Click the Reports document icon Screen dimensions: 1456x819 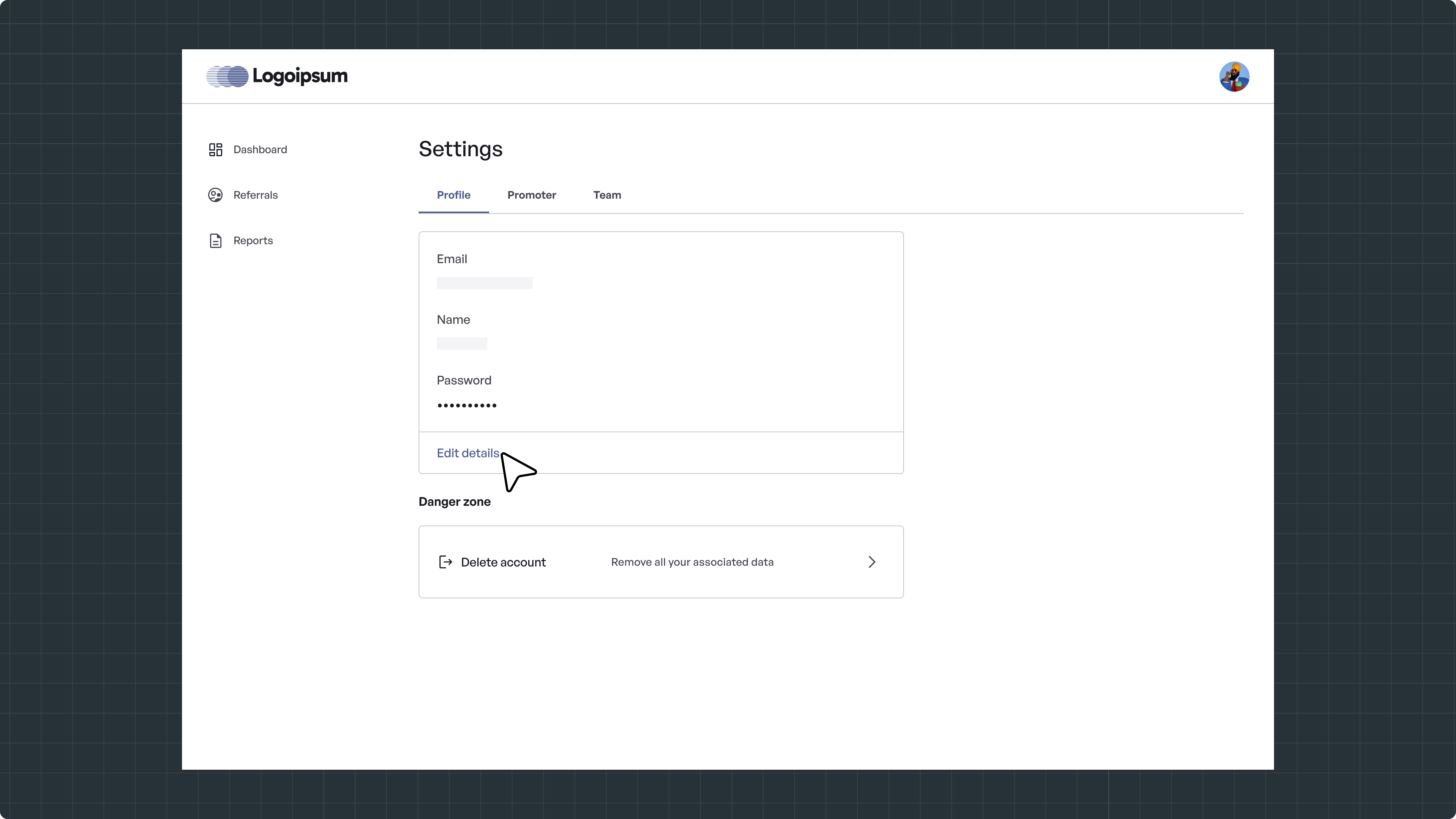pos(215,241)
